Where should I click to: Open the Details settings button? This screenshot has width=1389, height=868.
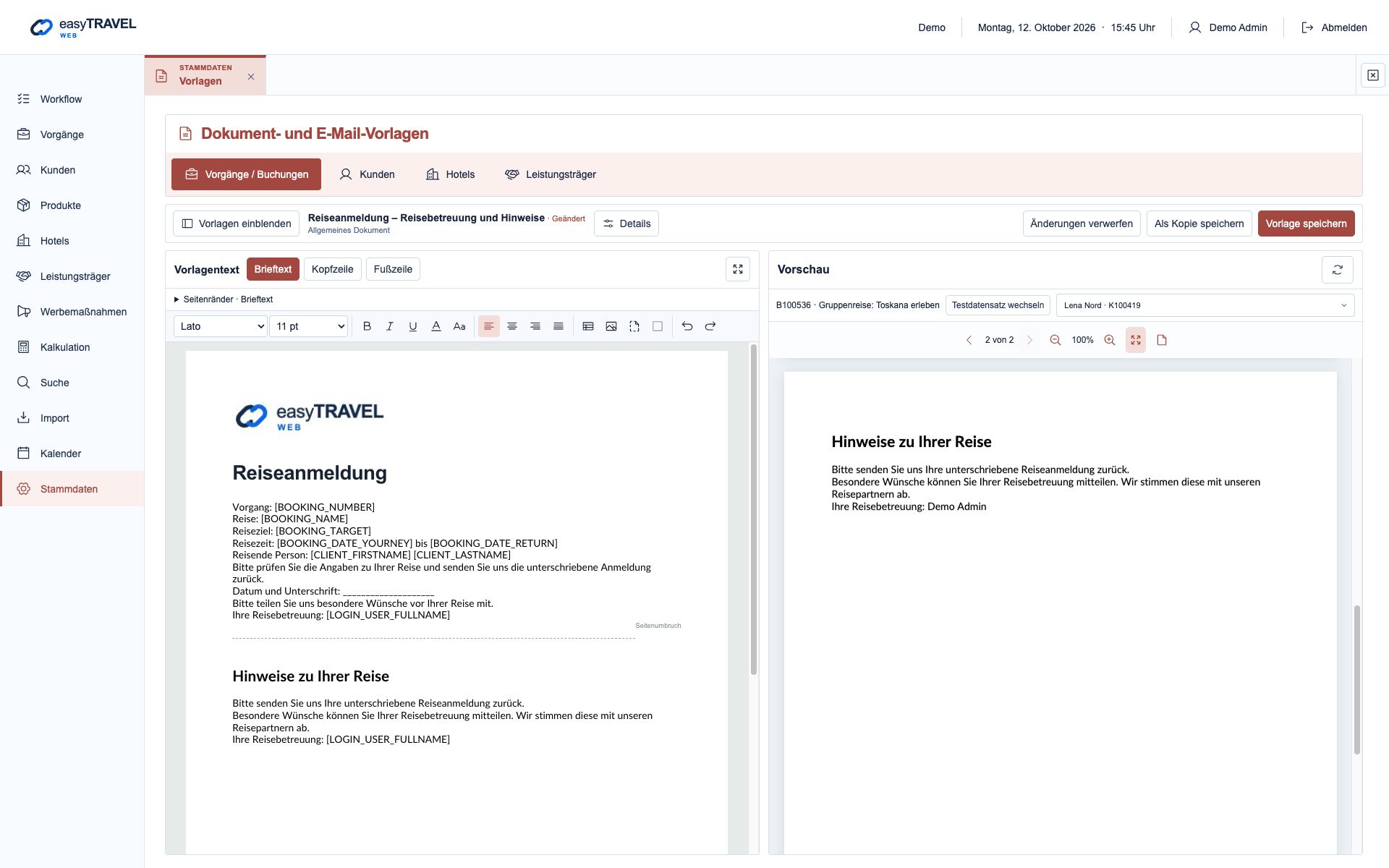tap(626, 224)
